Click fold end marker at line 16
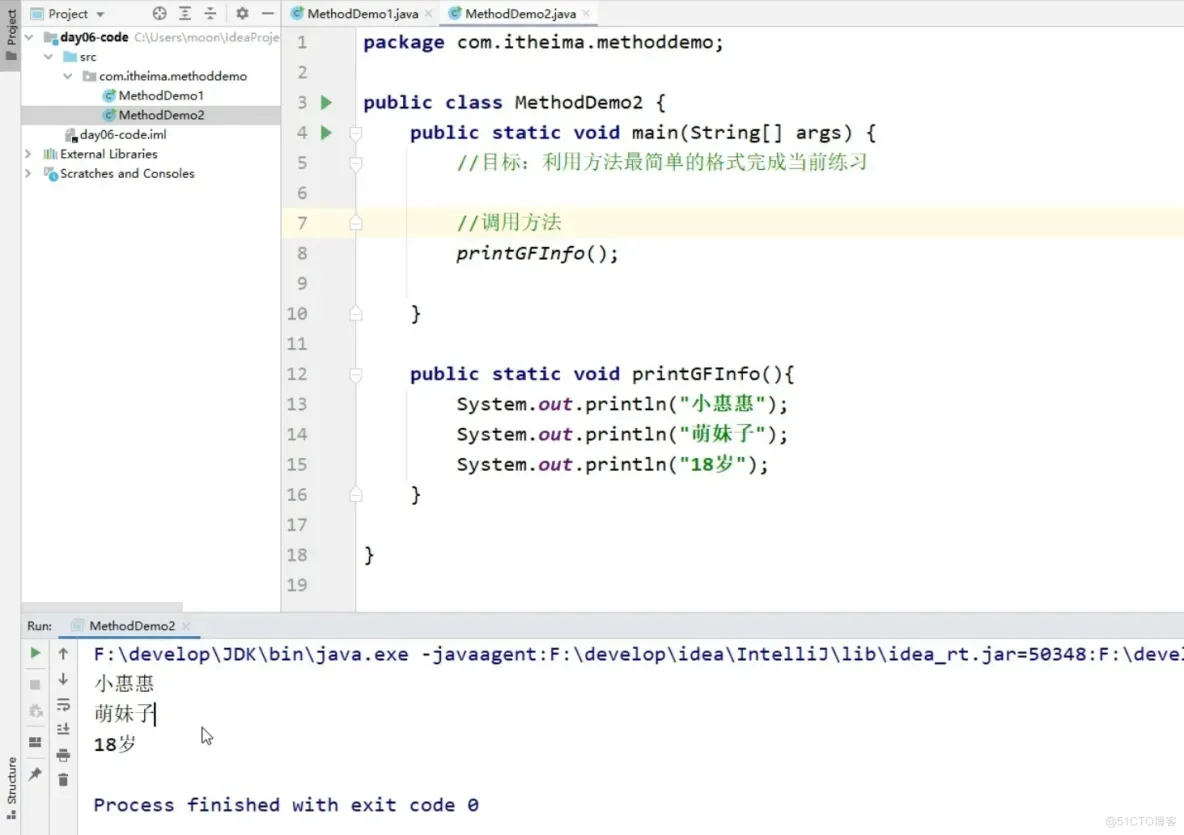1184x835 pixels. (x=356, y=495)
